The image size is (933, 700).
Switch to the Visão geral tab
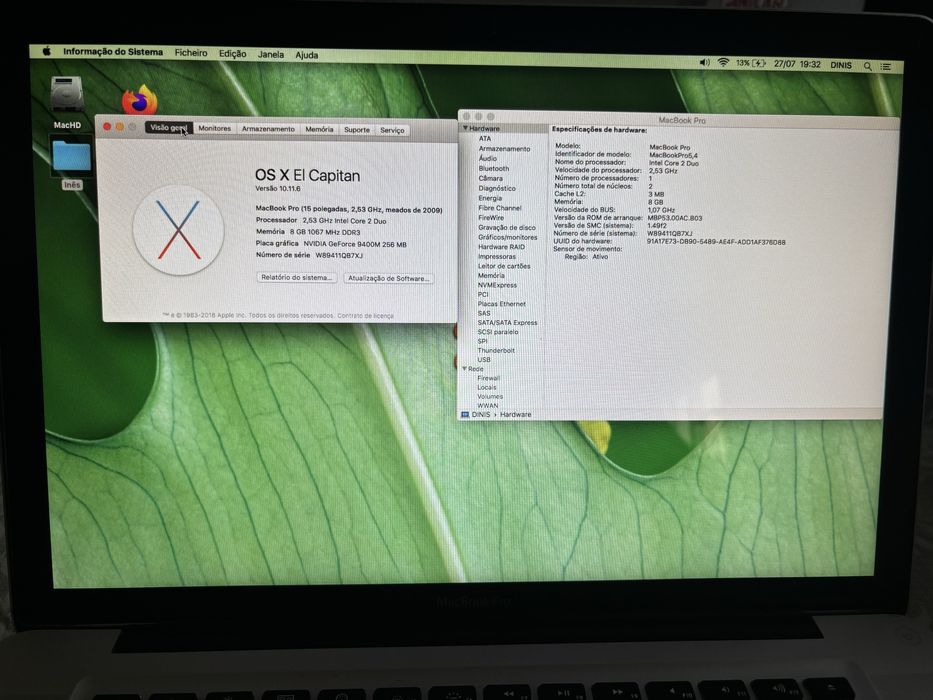(169, 127)
